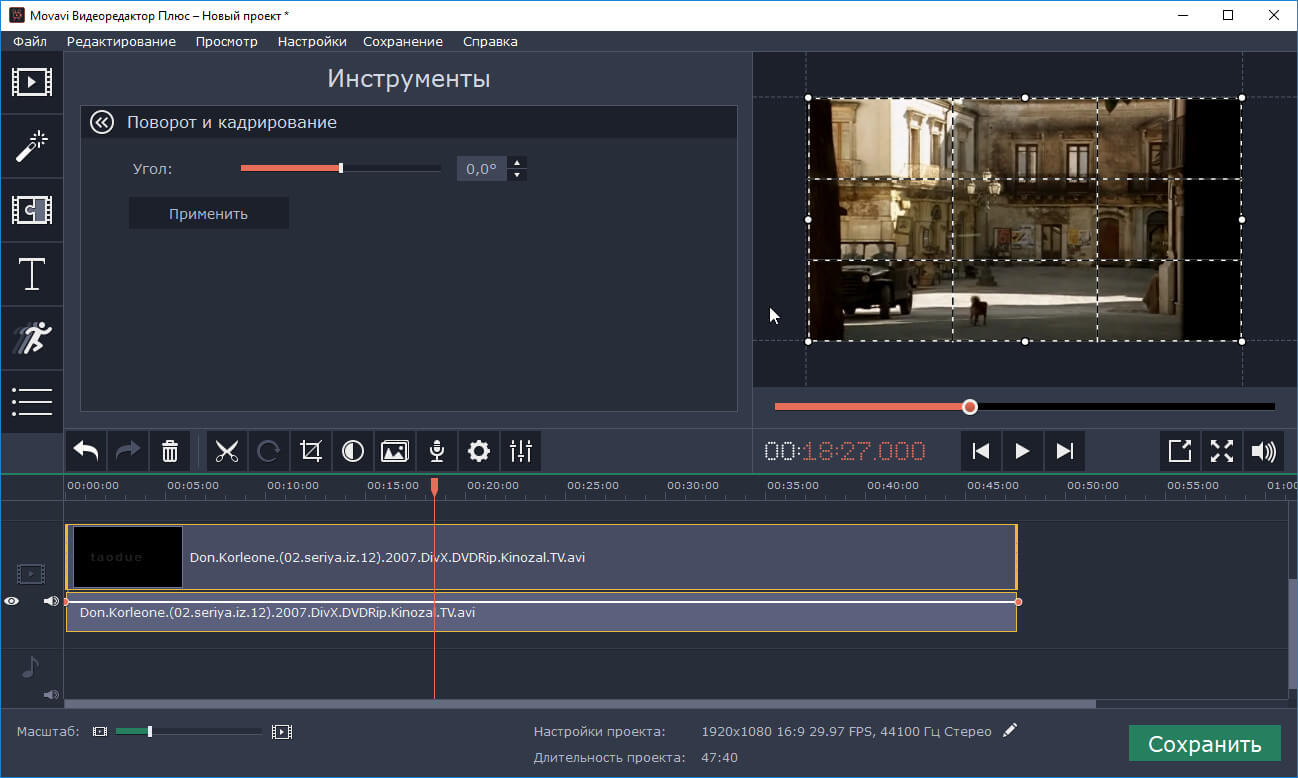Click the Угол angle slider handle
1298x778 pixels.
coord(341,168)
